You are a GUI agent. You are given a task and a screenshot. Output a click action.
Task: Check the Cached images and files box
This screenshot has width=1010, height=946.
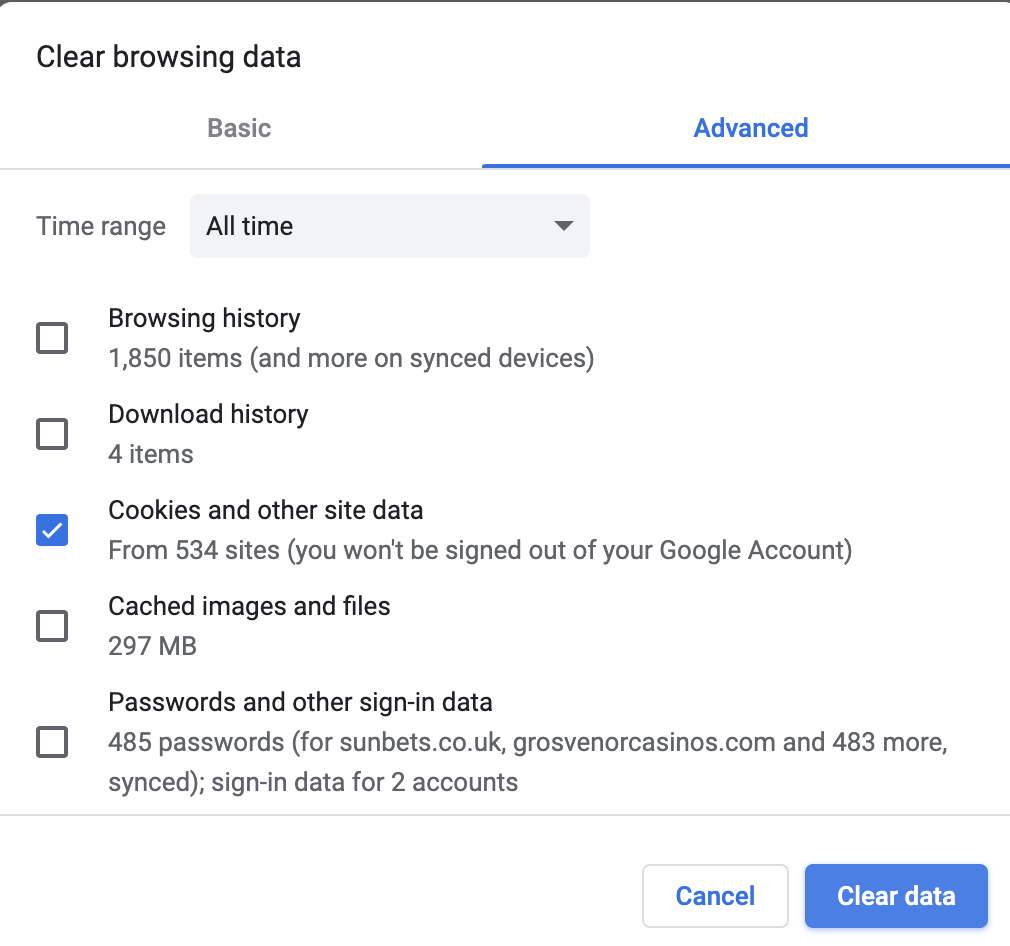click(x=52, y=626)
